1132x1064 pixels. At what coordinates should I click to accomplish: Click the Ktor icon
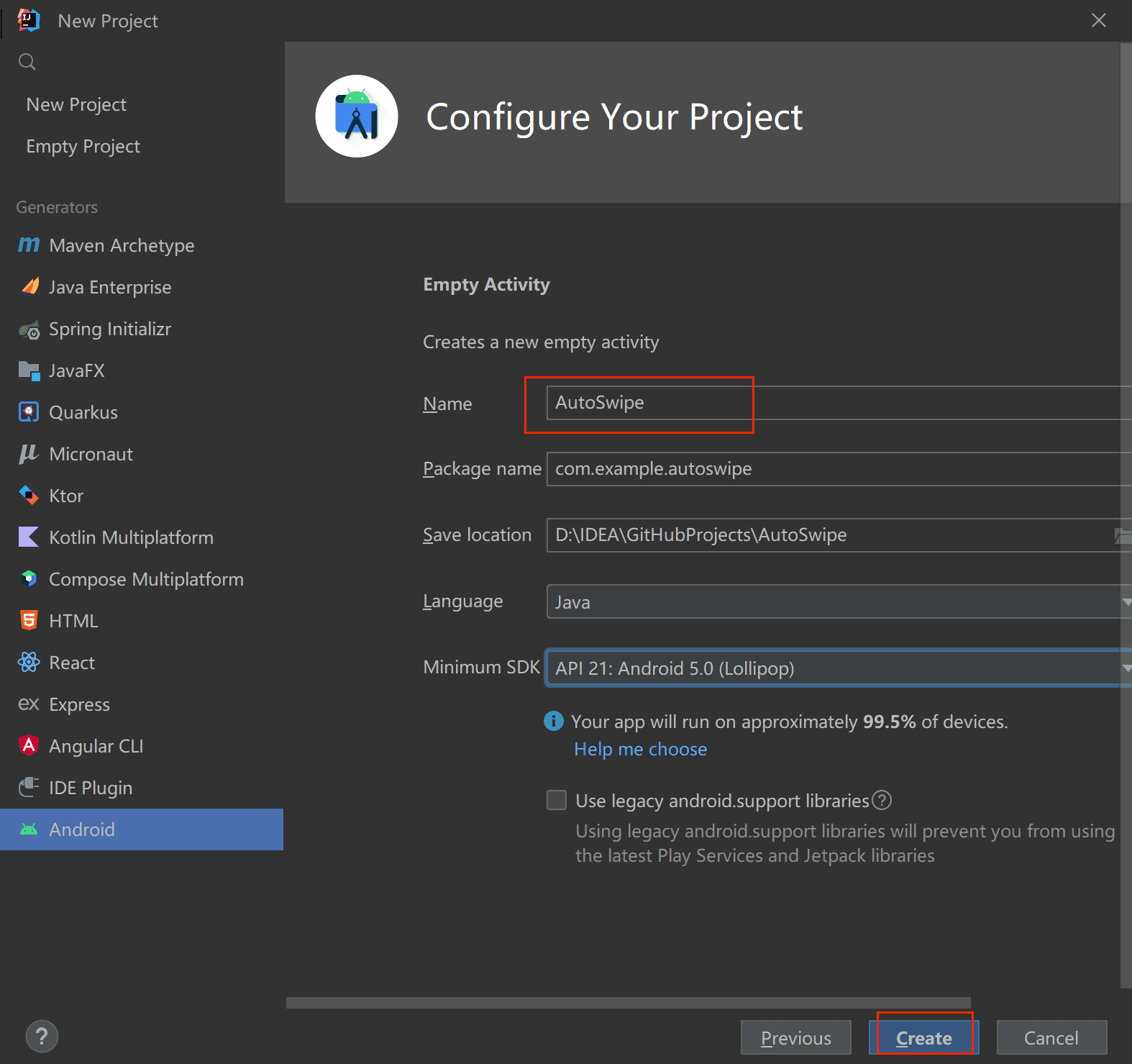tap(29, 496)
